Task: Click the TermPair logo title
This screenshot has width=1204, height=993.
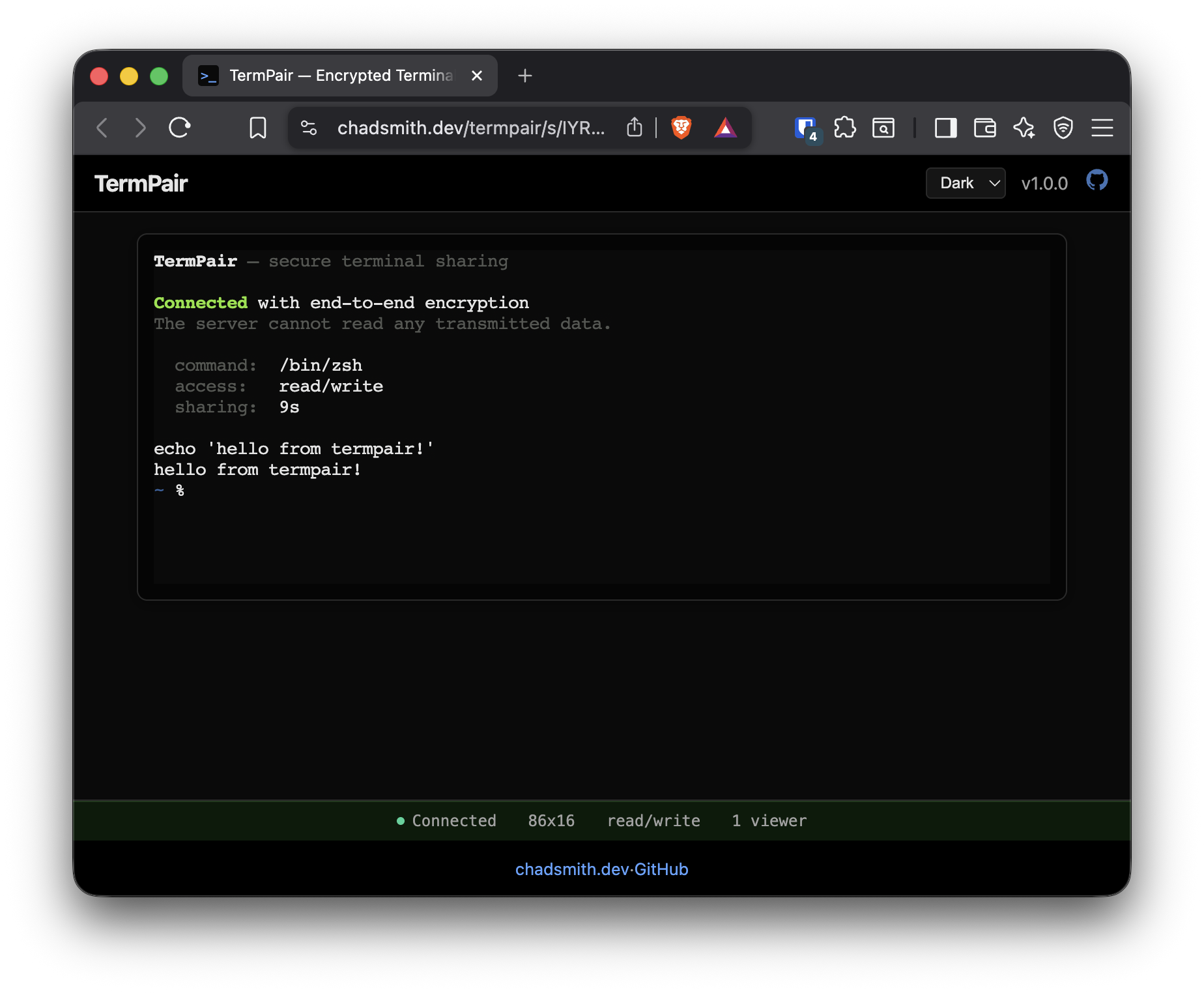Action: click(141, 184)
